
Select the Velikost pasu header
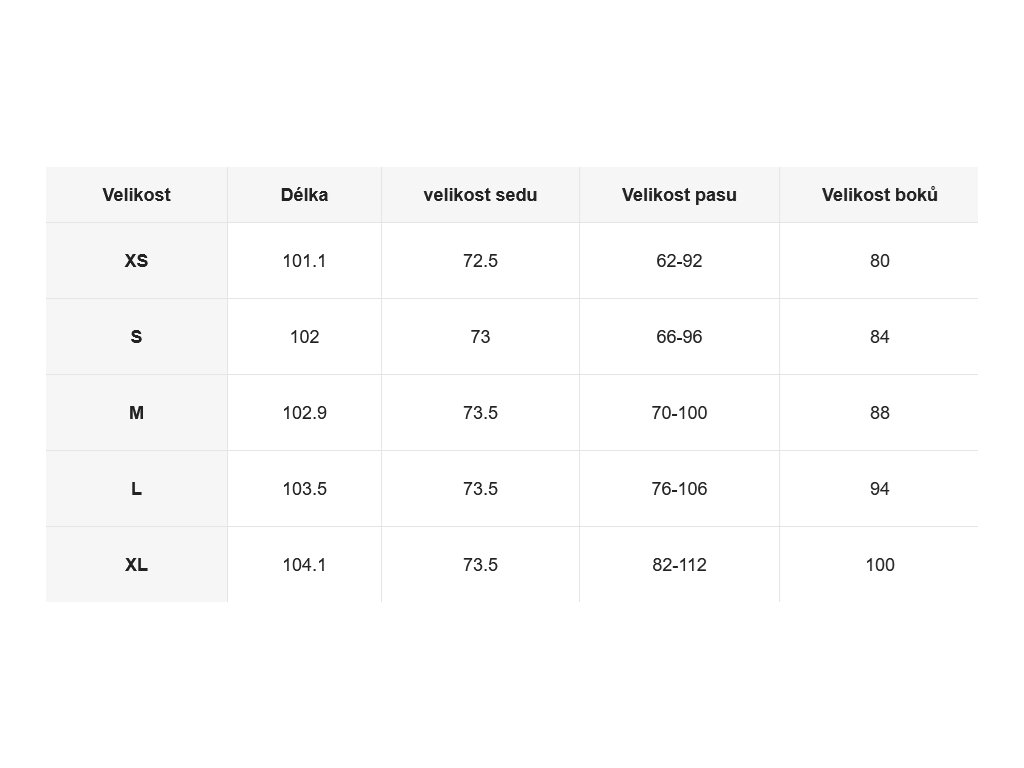679,195
